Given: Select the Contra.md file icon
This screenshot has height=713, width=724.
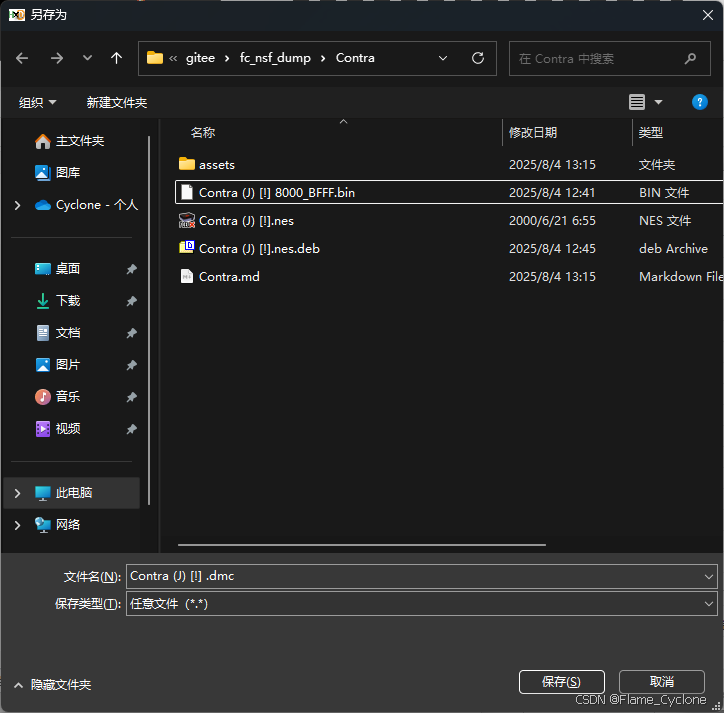Looking at the screenshot, I should coord(187,276).
